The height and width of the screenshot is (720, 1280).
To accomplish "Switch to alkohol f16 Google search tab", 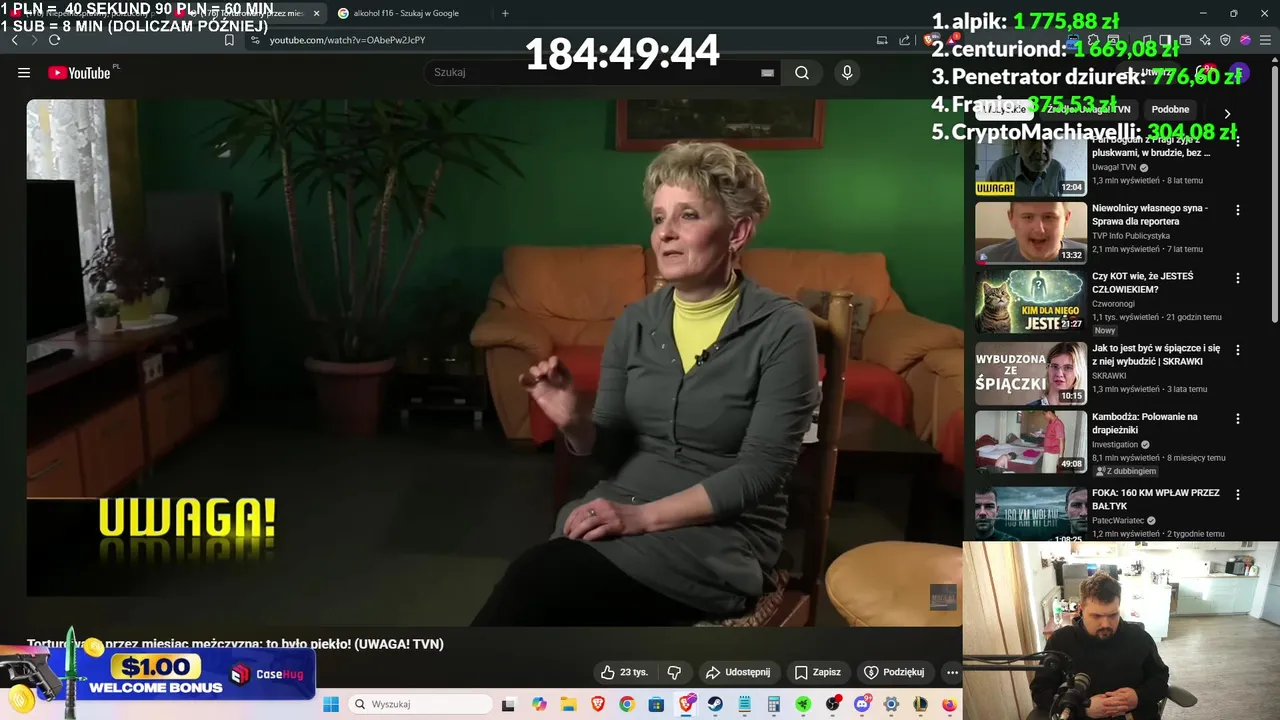I will click(x=405, y=13).
